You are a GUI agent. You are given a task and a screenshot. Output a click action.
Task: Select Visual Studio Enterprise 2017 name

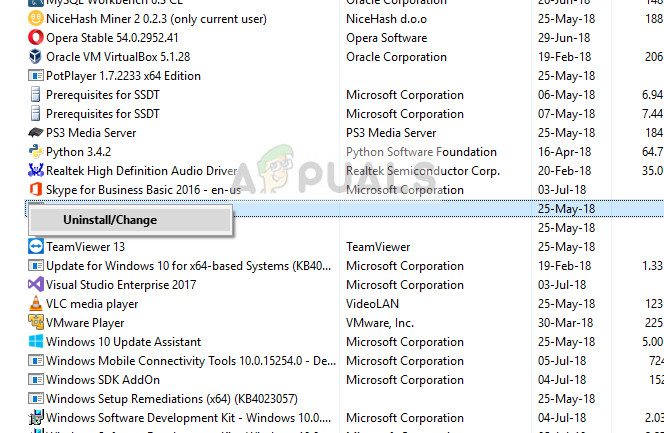121,285
